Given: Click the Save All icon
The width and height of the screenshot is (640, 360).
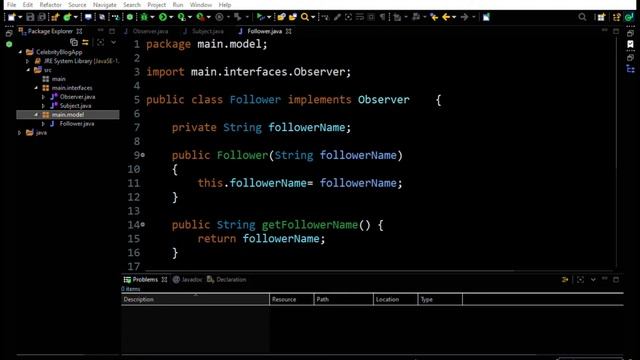Looking at the screenshot, I should [x=42, y=17].
